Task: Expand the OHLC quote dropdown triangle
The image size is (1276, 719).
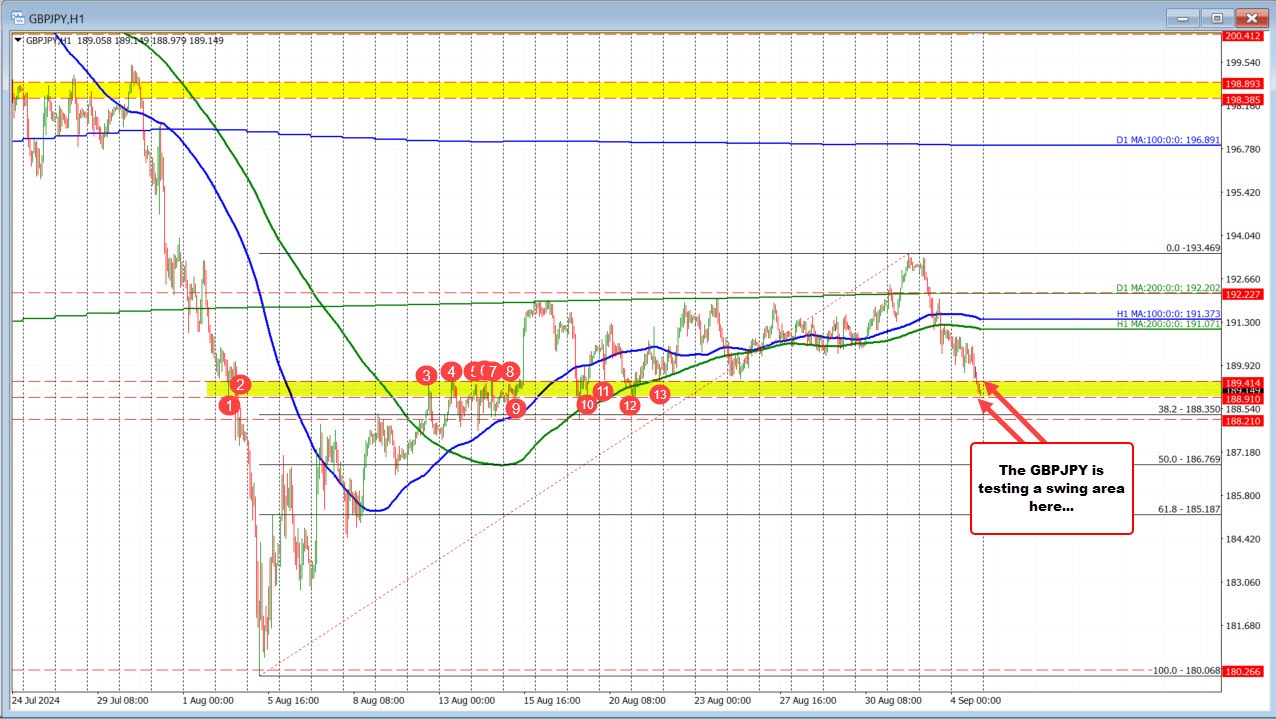Action: [16, 41]
